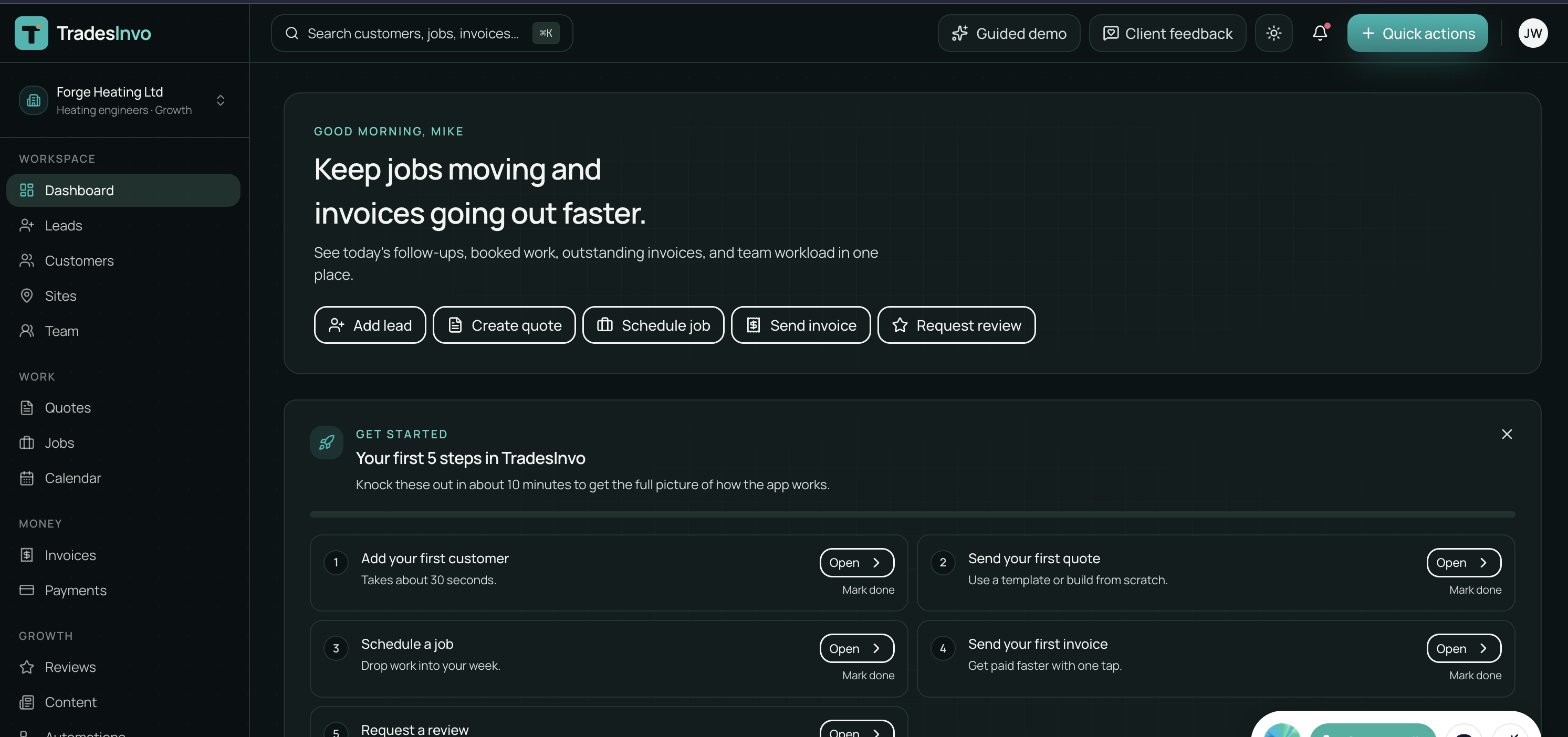Image resolution: width=1568 pixels, height=737 pixels.
Task: Open the 'Send your first quote' step
Action: [1464, 563]
